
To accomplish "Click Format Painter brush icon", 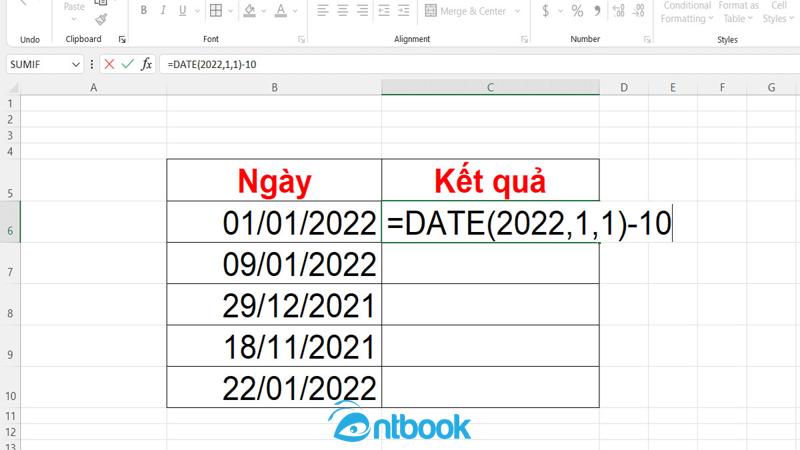I will (x=101, y=19).
